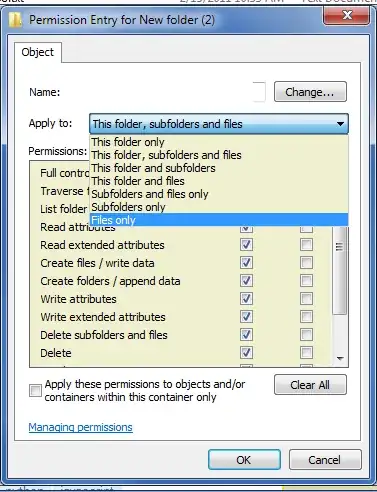This screenshot has width=377, height=492.
Task: Click the permissions list scrollbar thumb
Action: tap(340, 270)
